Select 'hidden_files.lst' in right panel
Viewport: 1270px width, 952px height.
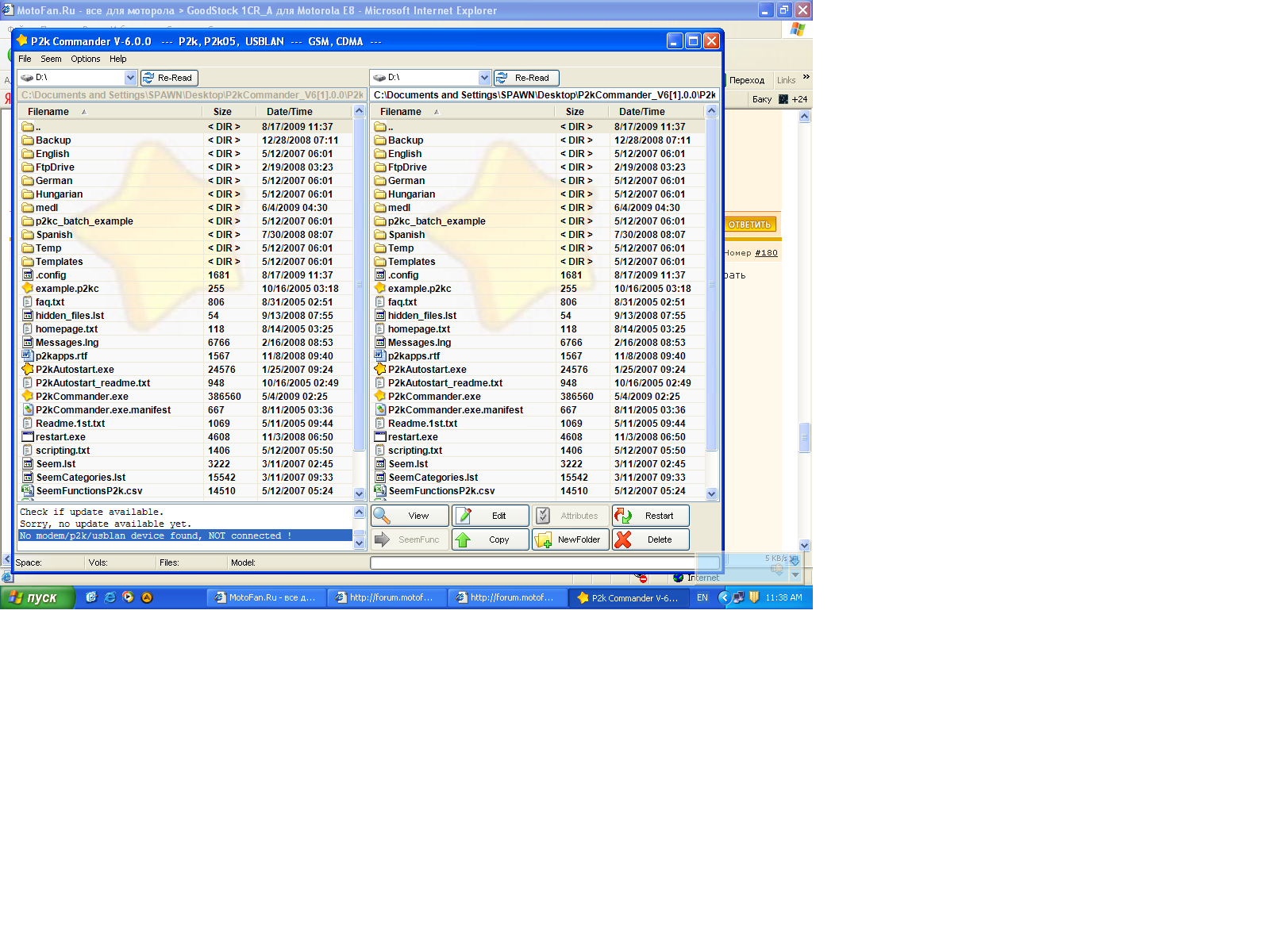click(x=422, y=316)
